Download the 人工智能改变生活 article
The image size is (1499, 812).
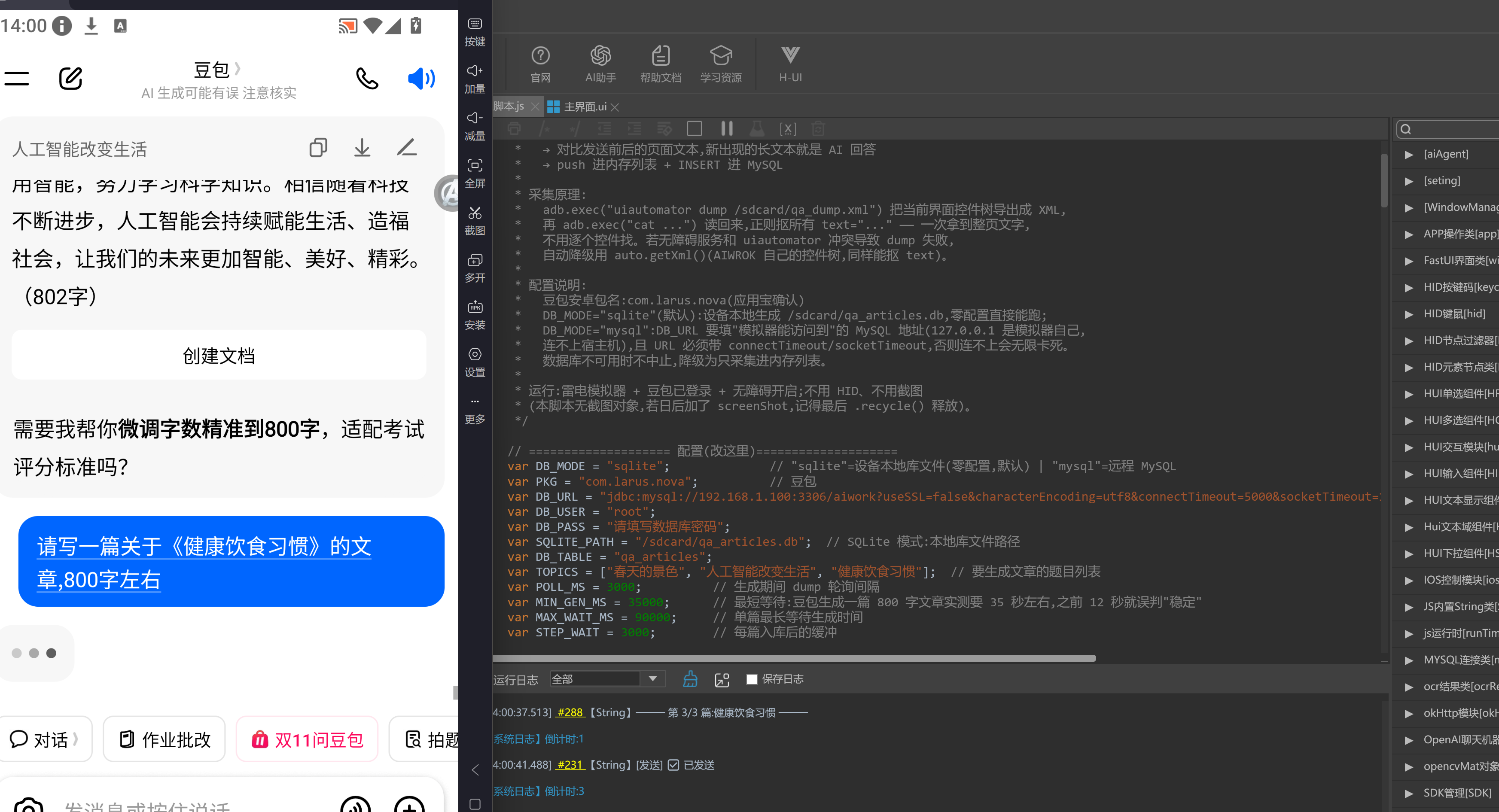click(x=362, y=148)
